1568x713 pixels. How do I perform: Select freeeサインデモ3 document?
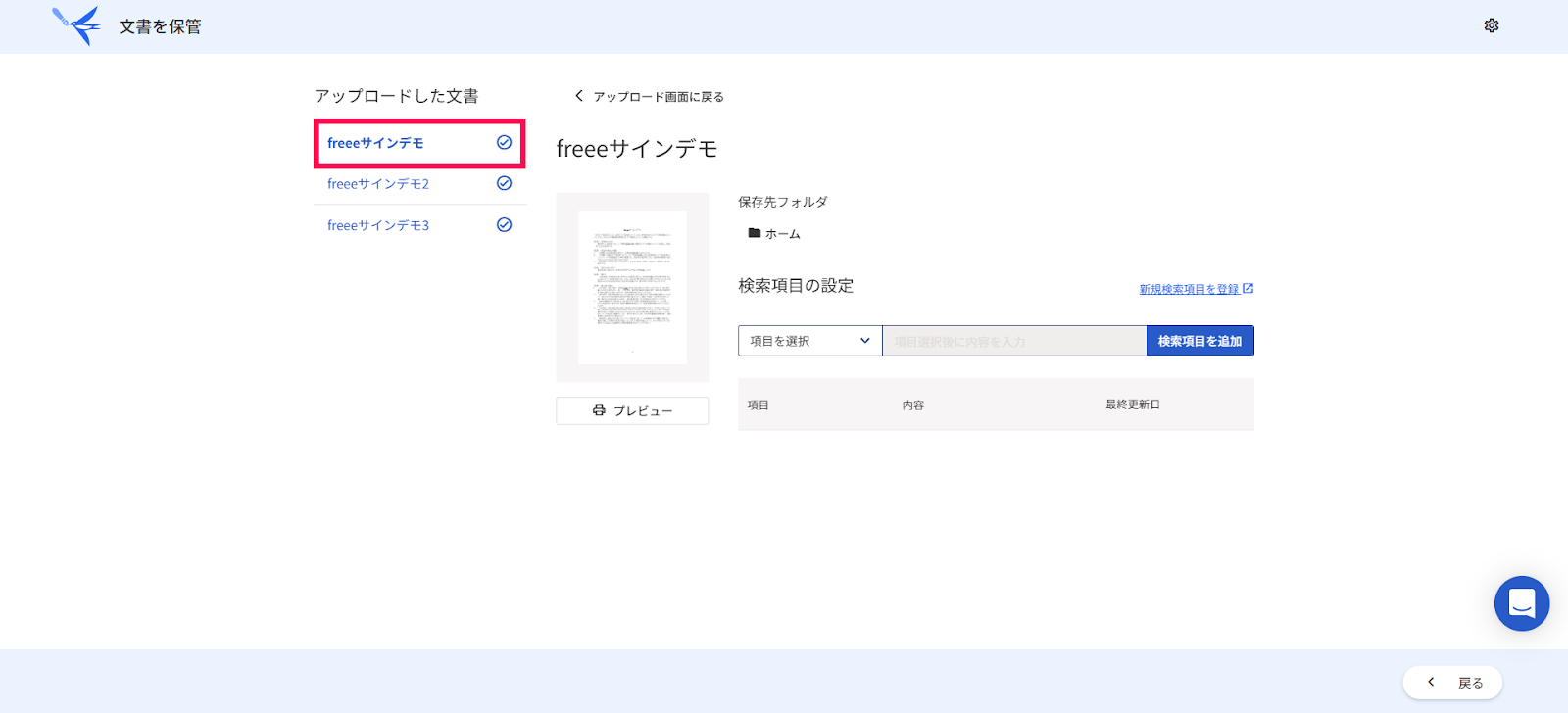(x=419, y=225)
